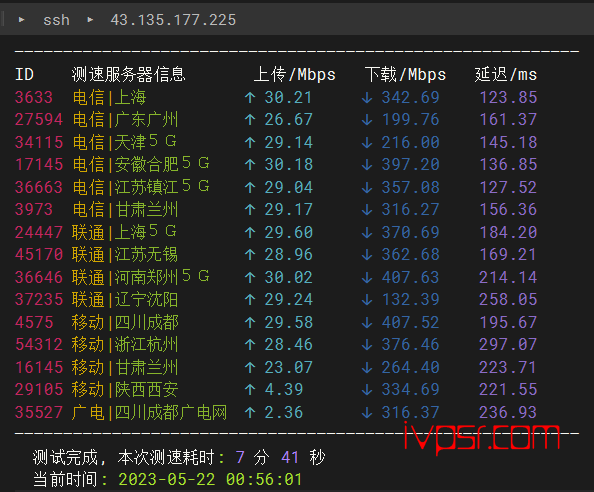Select timestamp 2023-05-22 00:56:01
Image resolution: width=594 pixels, height=492 pixels.
coord(210,480)
